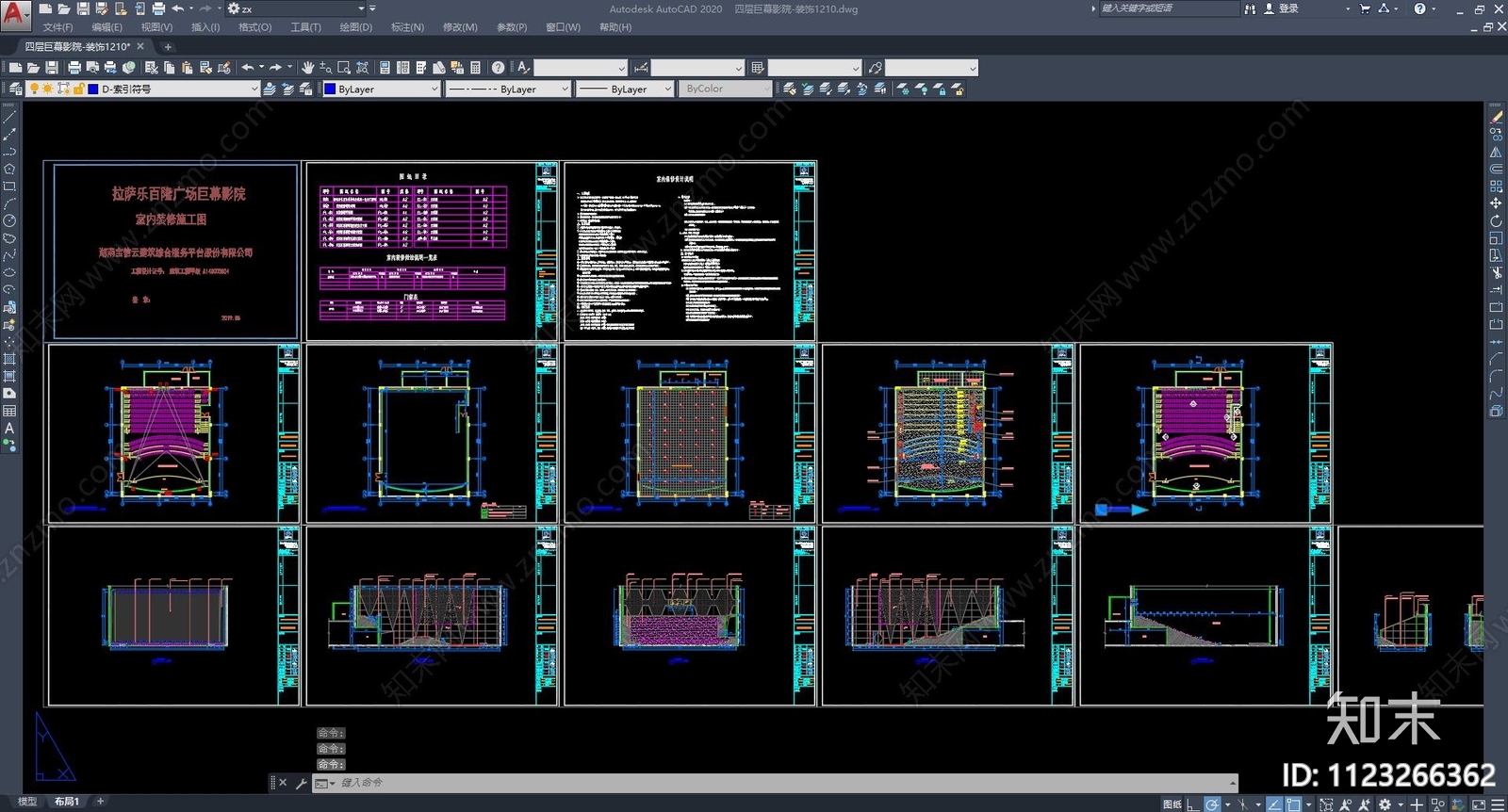Viewport: 1508px width, 812px height.
Task: Toggle the layer lock padlock icon
Action: click(79, 89)
